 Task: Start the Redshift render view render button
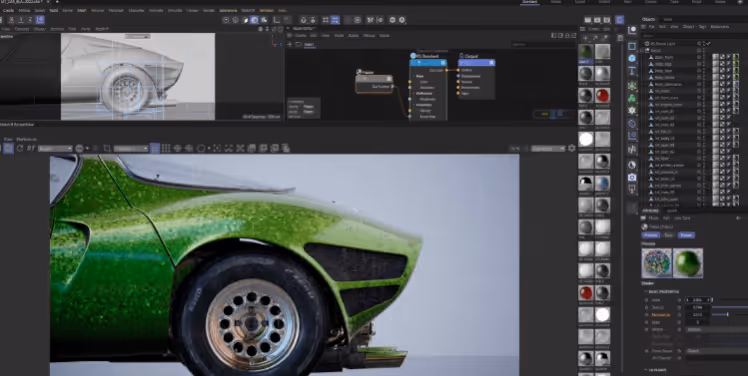(9, 148)
